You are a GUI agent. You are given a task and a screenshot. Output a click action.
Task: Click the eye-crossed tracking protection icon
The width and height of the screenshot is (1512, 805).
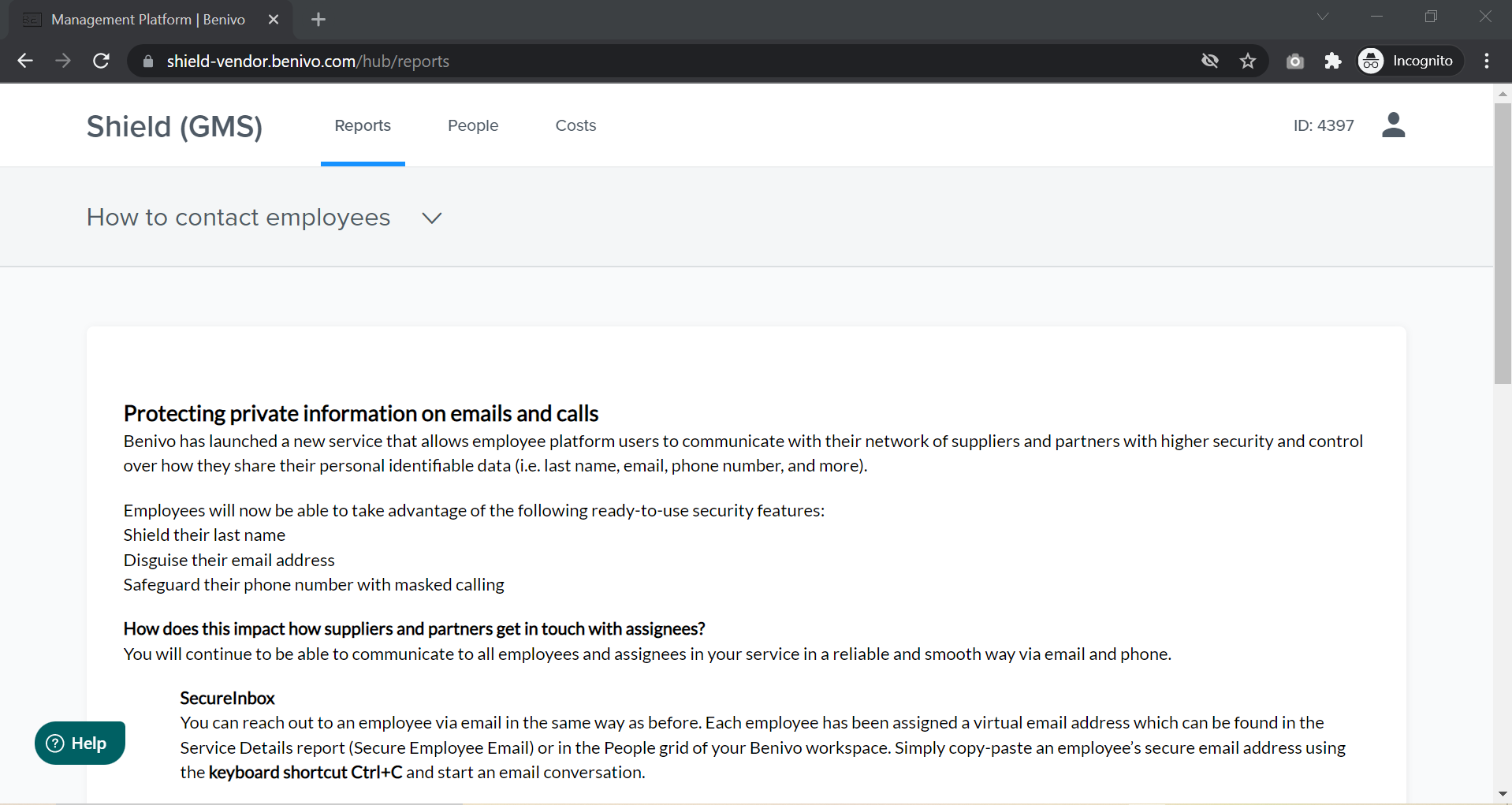[x=1210, y=61]
